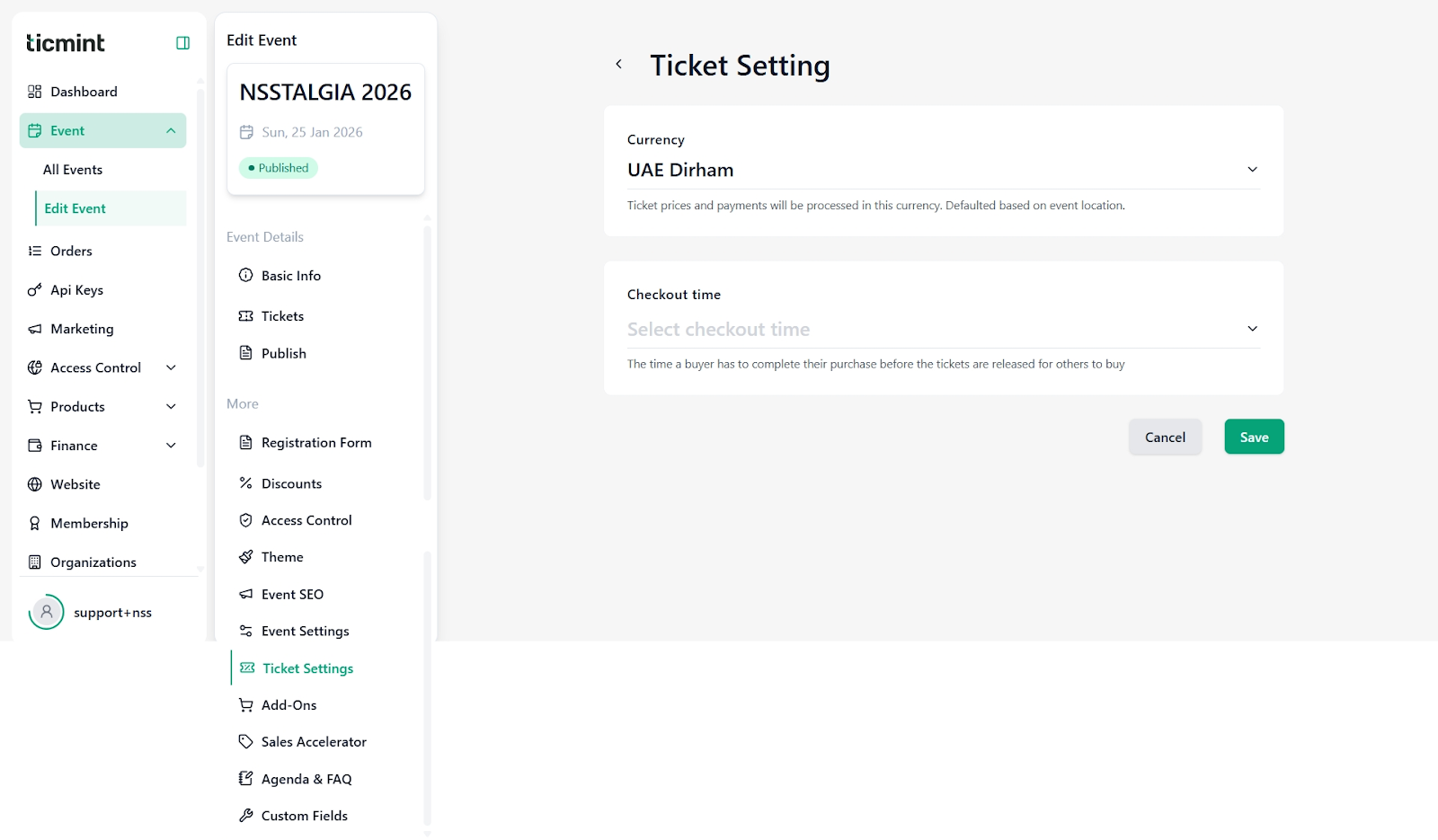Click the Discounts percent icon
Image resolution: width=1438 pixels, height=840 pixels.
(245, 483)
